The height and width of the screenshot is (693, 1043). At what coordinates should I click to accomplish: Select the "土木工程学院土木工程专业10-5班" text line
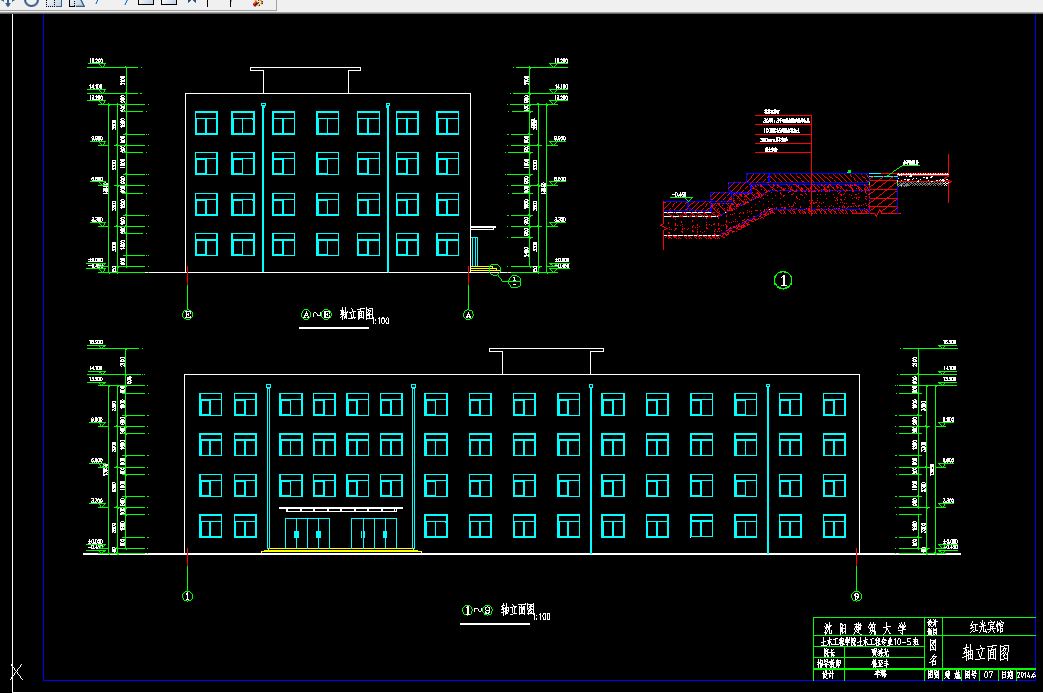pyautogui.click(x=869, y=642)
